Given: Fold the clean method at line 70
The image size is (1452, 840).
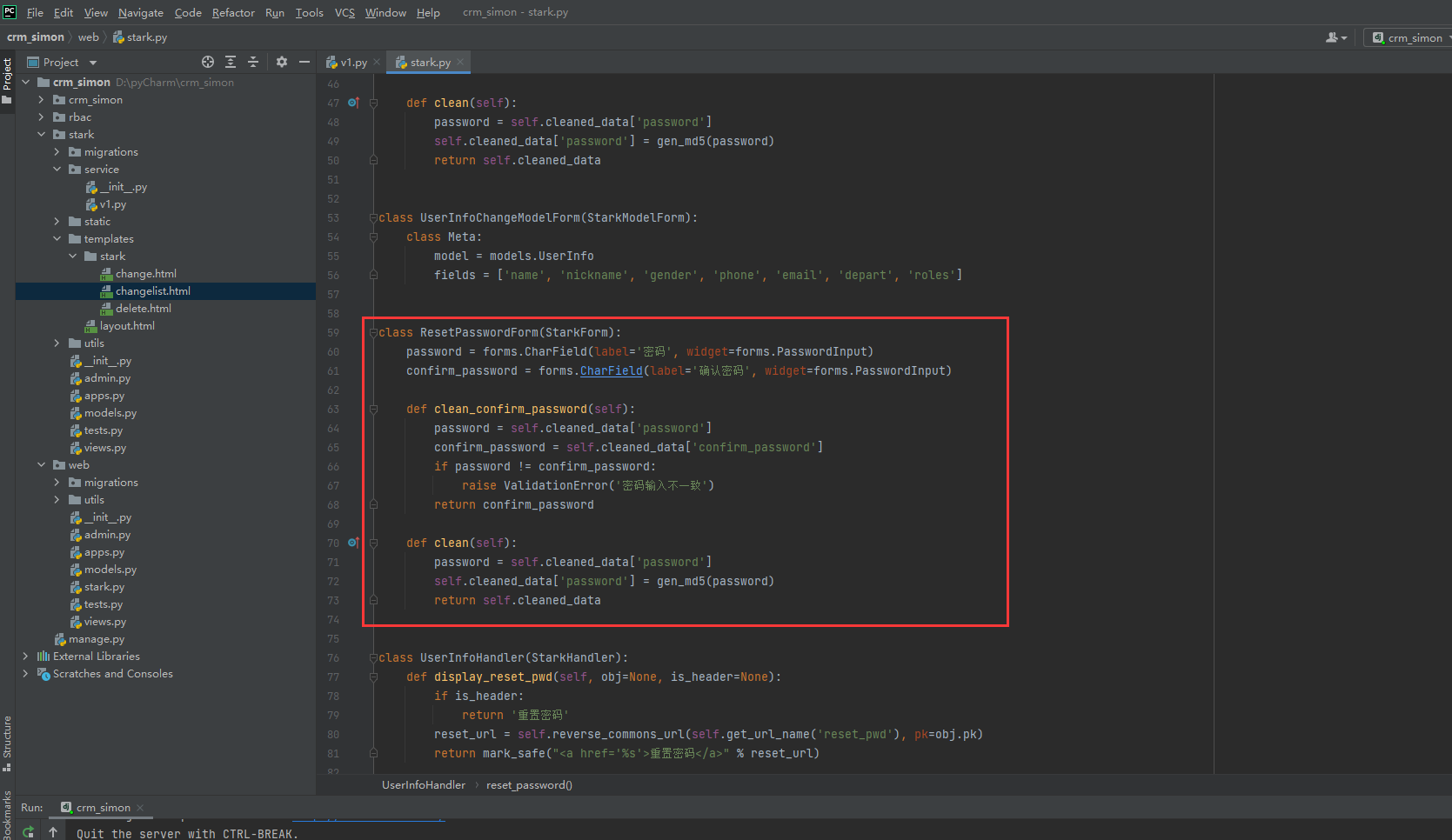Looking at the screenshot, I should (373, 543).
